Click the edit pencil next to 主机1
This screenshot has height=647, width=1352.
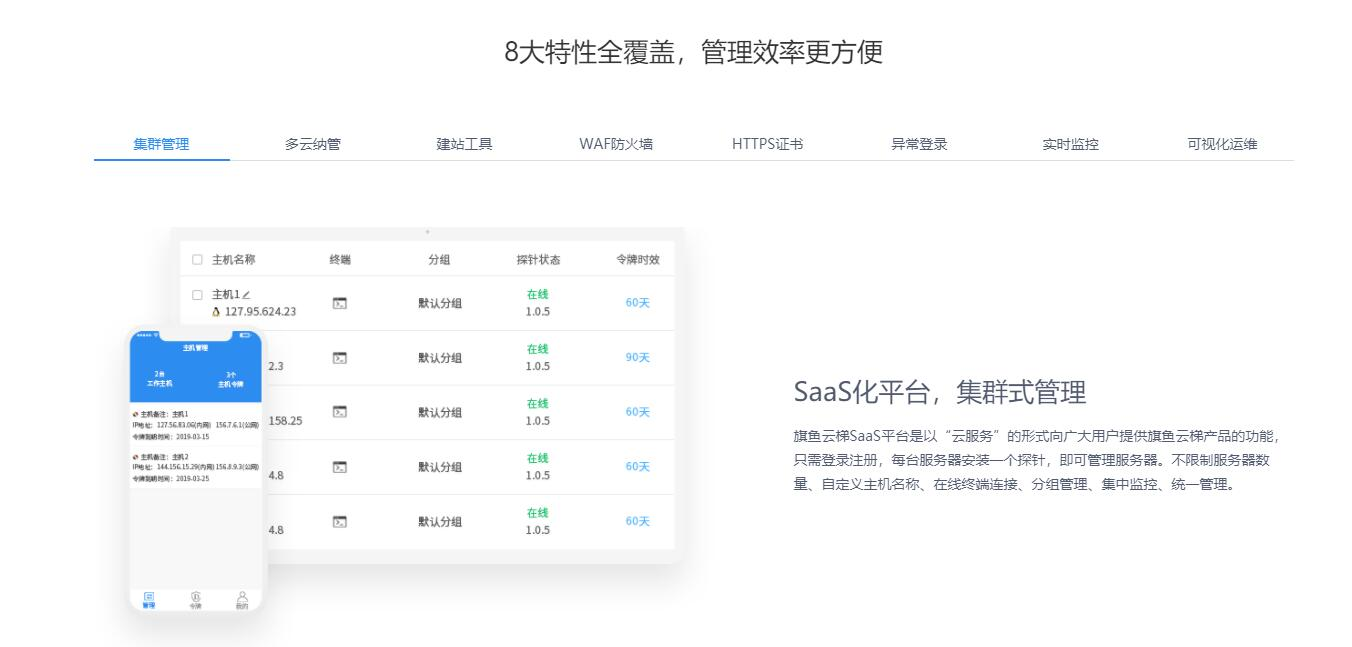(x=246, y=295)
